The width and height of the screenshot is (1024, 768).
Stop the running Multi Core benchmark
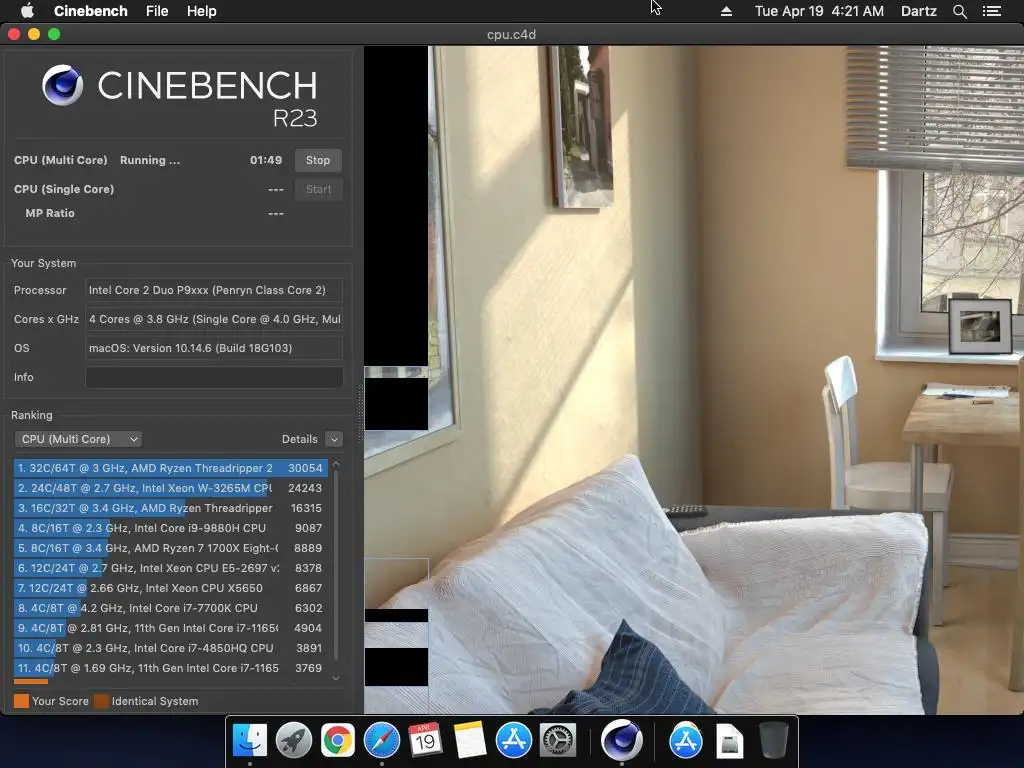[317, 160]
